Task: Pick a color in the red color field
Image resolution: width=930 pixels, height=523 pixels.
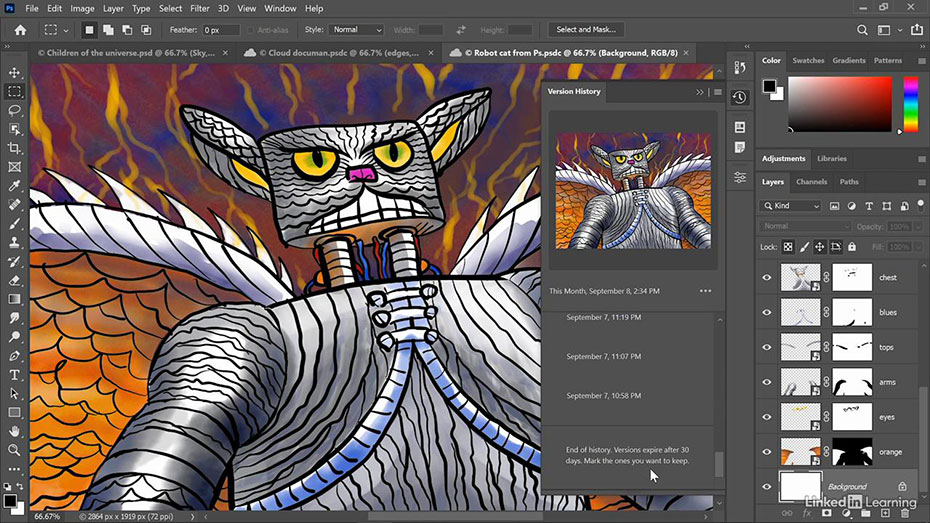Action: pyautogui.click(x=840, y=104)
